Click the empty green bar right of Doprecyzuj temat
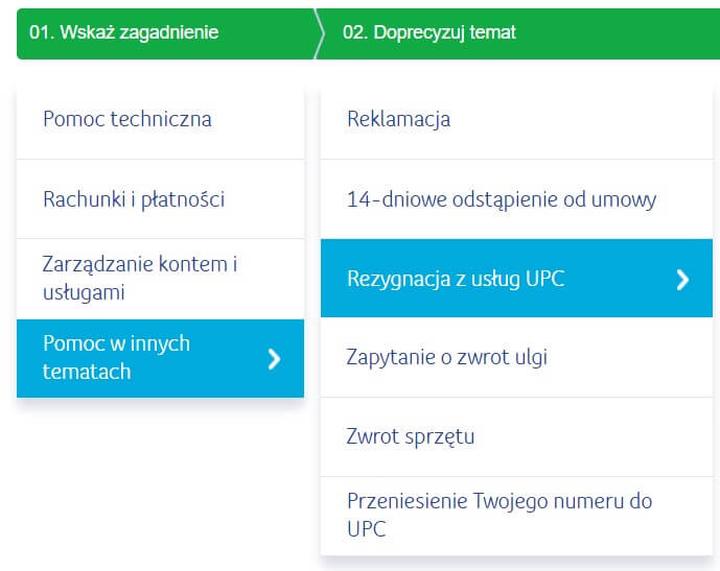Image resolution: width=720 pixels, height=571 pixels. tap(620, 33)
